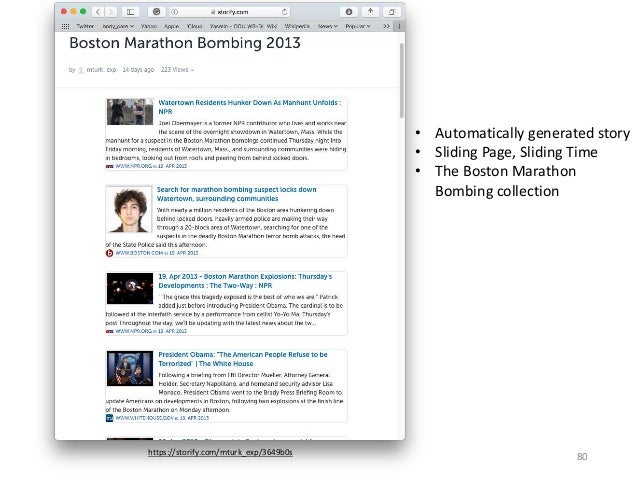The height and width of the screenshot is (479, 638).
Task: Zoom Safari with the green button
Action: [x=83, y=11]
